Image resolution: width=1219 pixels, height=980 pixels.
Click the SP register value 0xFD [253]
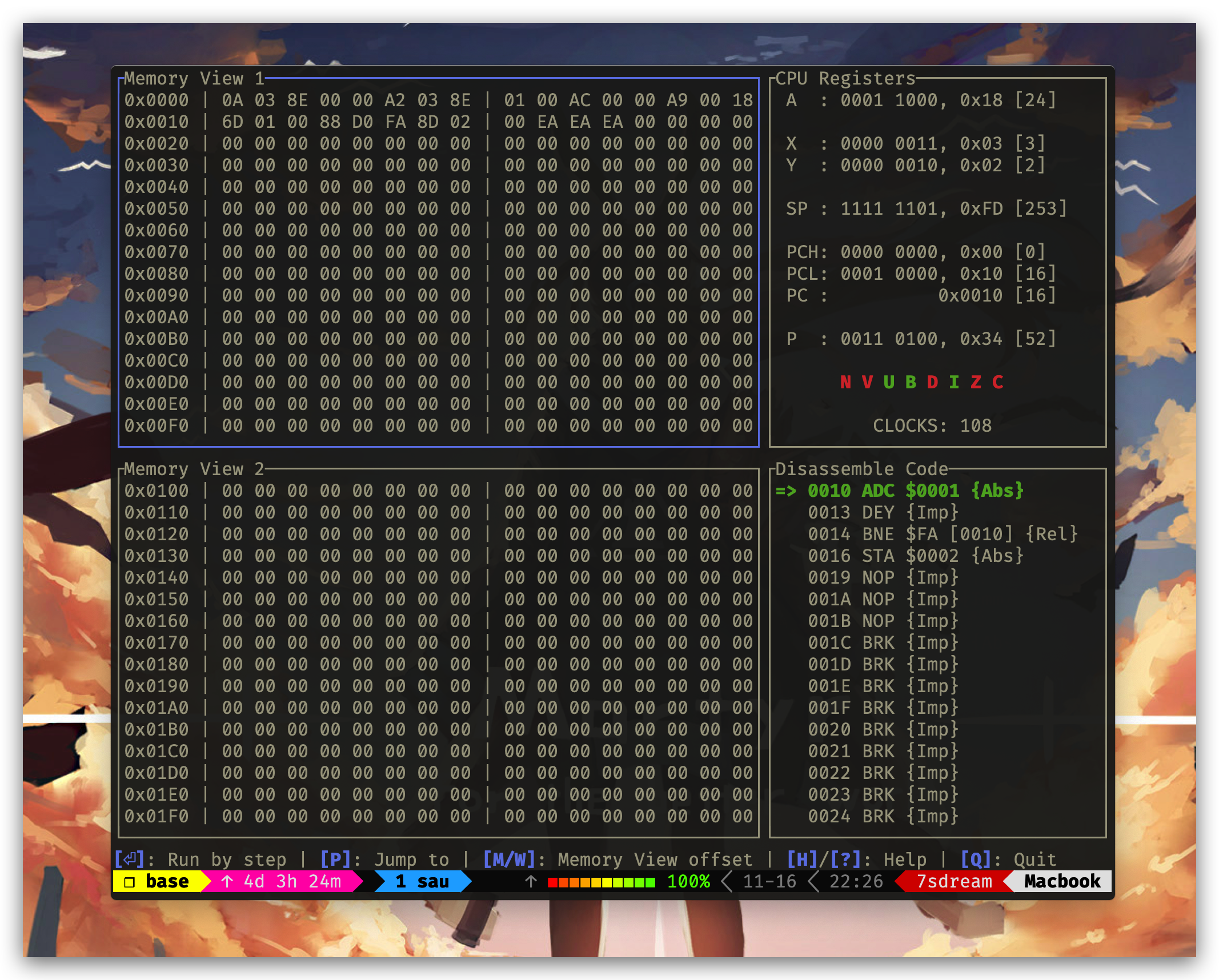[x=1013, y=208]
